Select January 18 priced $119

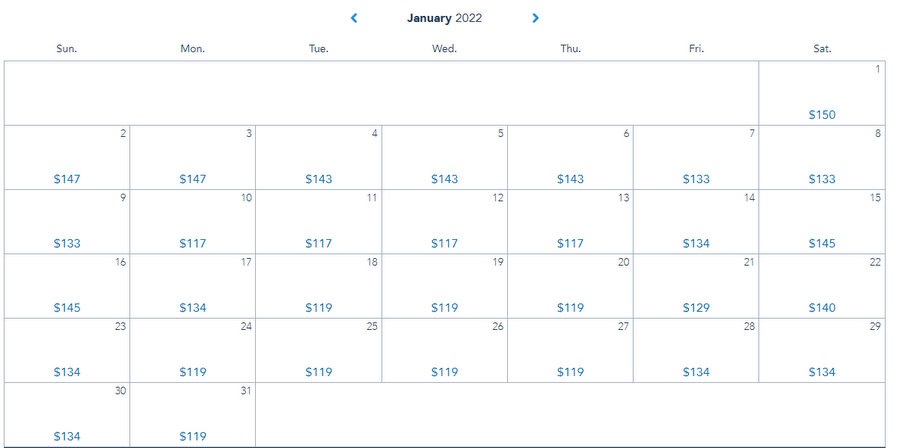(319, 286)
